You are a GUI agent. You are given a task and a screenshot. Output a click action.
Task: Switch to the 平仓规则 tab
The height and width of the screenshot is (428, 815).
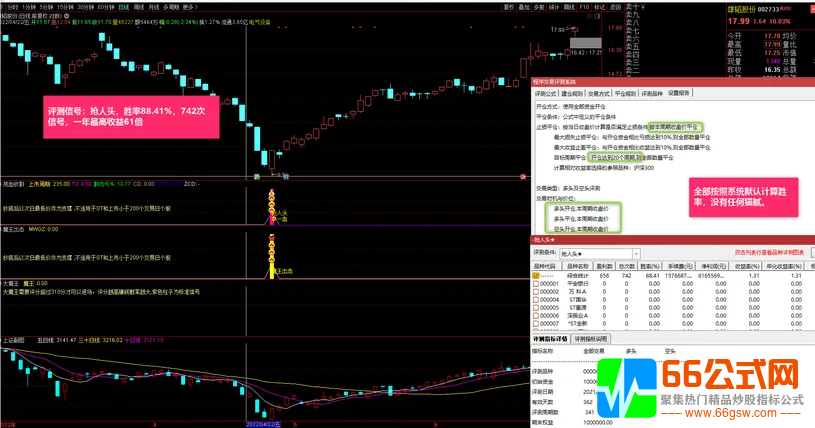click(x=624, y=93)
